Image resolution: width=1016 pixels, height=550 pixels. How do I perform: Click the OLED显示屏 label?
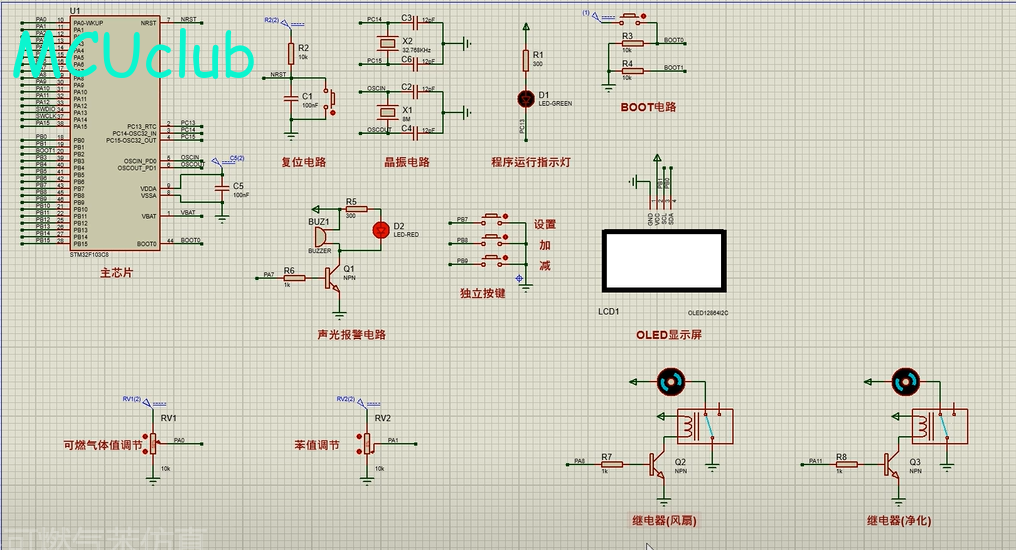[669, 334]
